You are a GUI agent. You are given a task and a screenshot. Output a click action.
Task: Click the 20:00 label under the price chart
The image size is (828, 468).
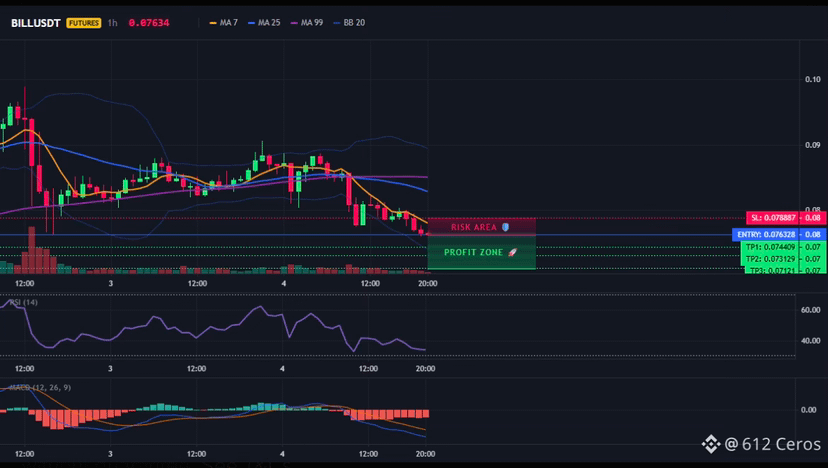(428, 284)
